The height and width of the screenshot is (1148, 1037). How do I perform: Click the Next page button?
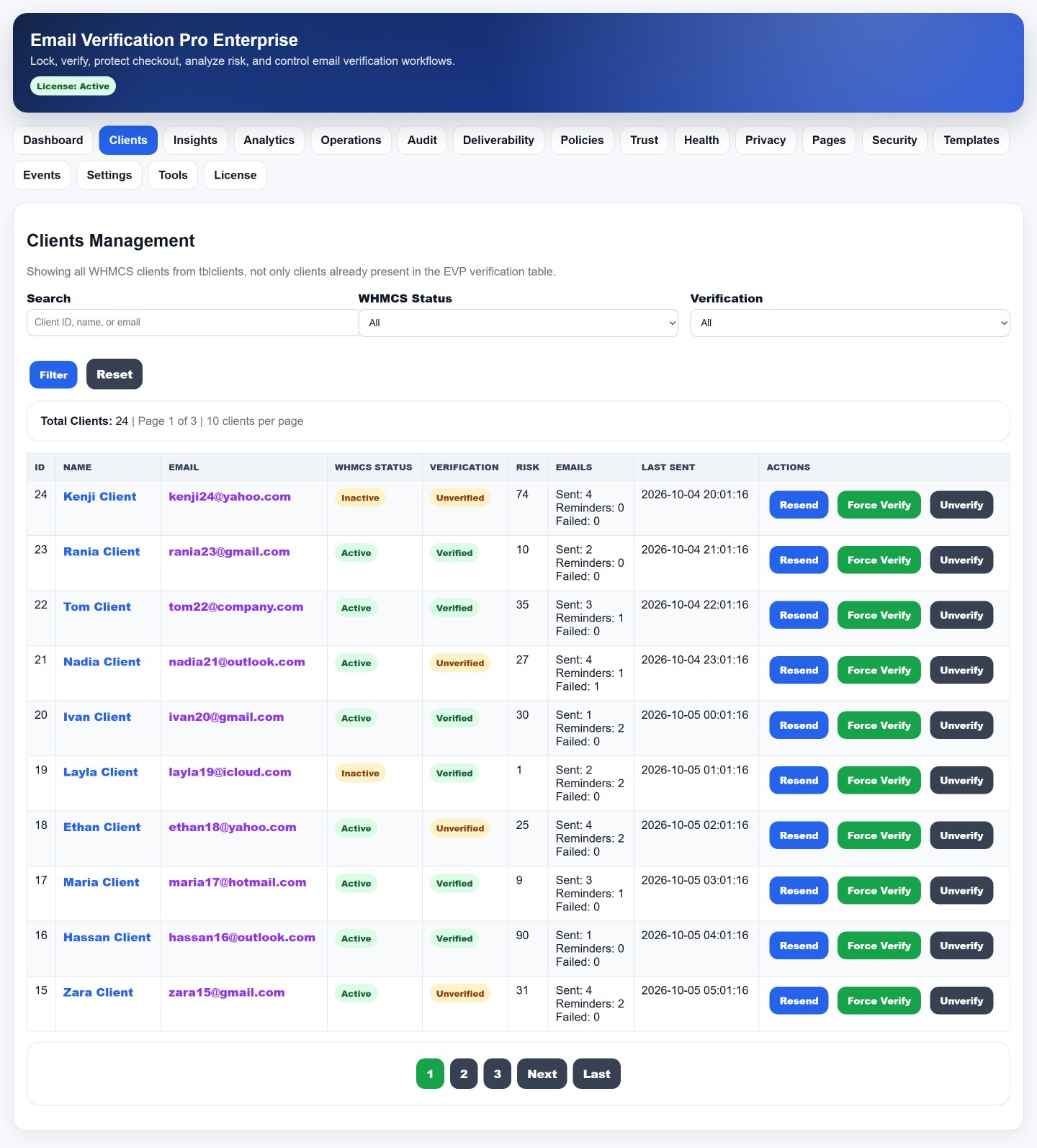tap(542, 1074)
